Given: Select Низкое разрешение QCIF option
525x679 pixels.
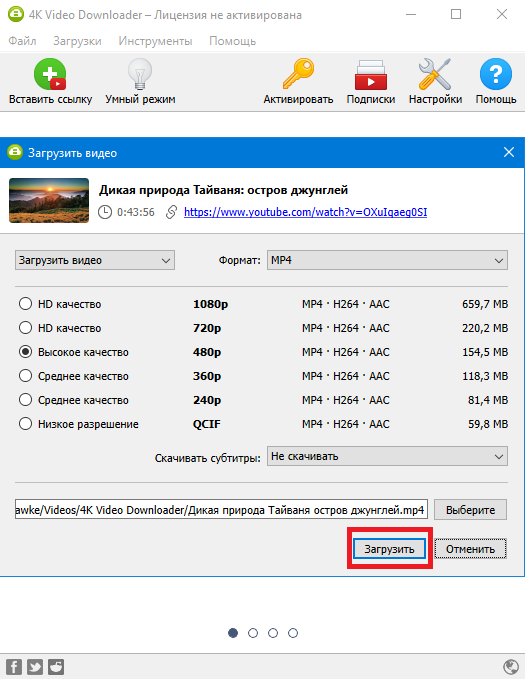Looking at the screenshot, I should 26,424.
